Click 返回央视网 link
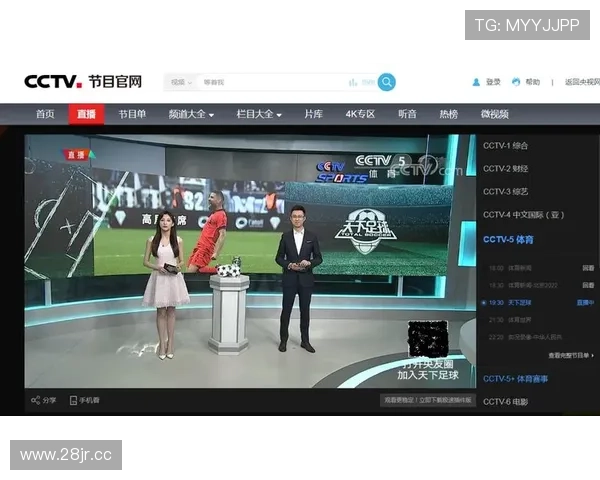600x480 pixels. pyautogui.click(x=582, y=82)
